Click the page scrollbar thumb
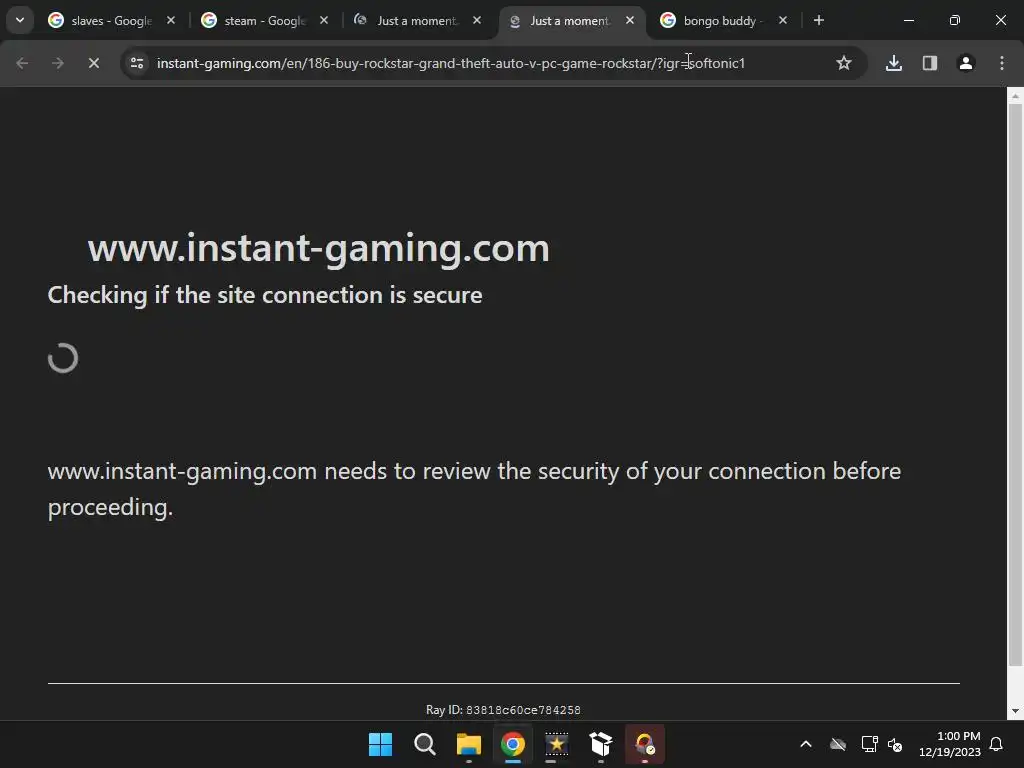 (x=1015, y=385)
